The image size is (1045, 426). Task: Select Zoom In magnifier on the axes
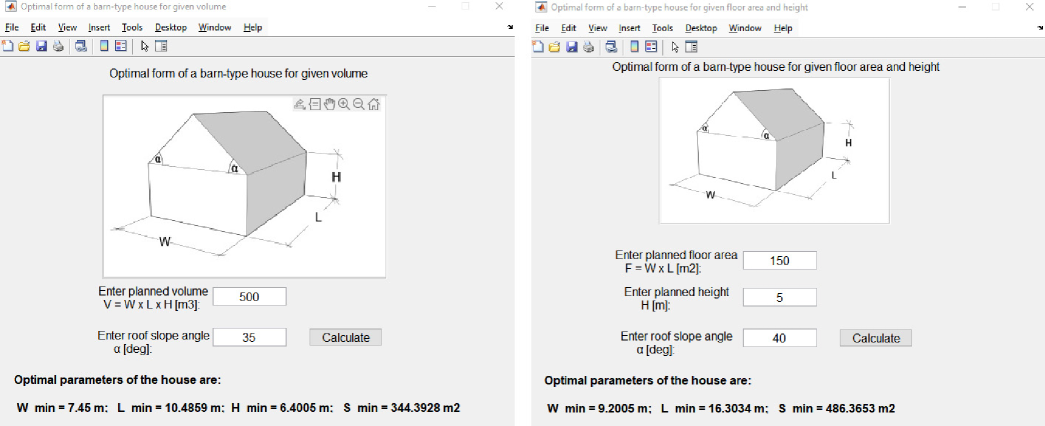click(344, 104)
